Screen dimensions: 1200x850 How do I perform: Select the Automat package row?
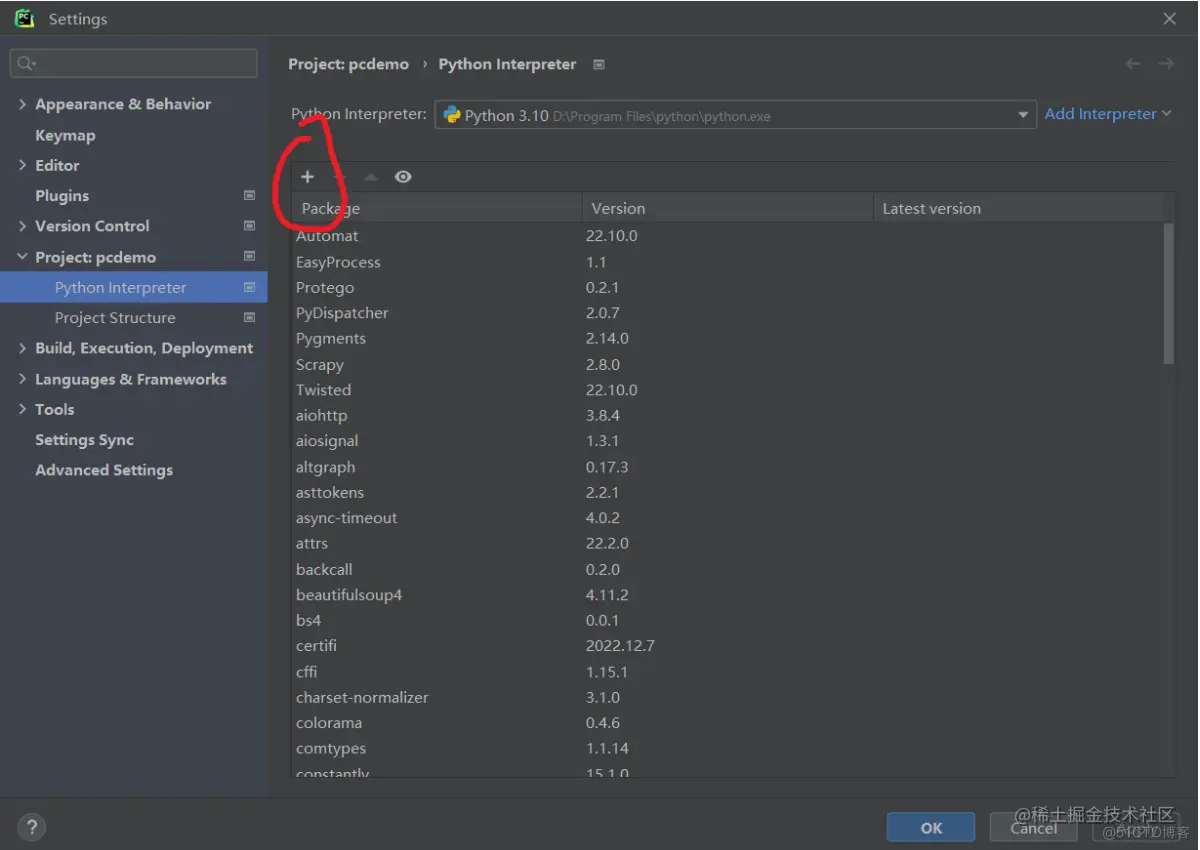pyautogui.click(x=727, y=236)
